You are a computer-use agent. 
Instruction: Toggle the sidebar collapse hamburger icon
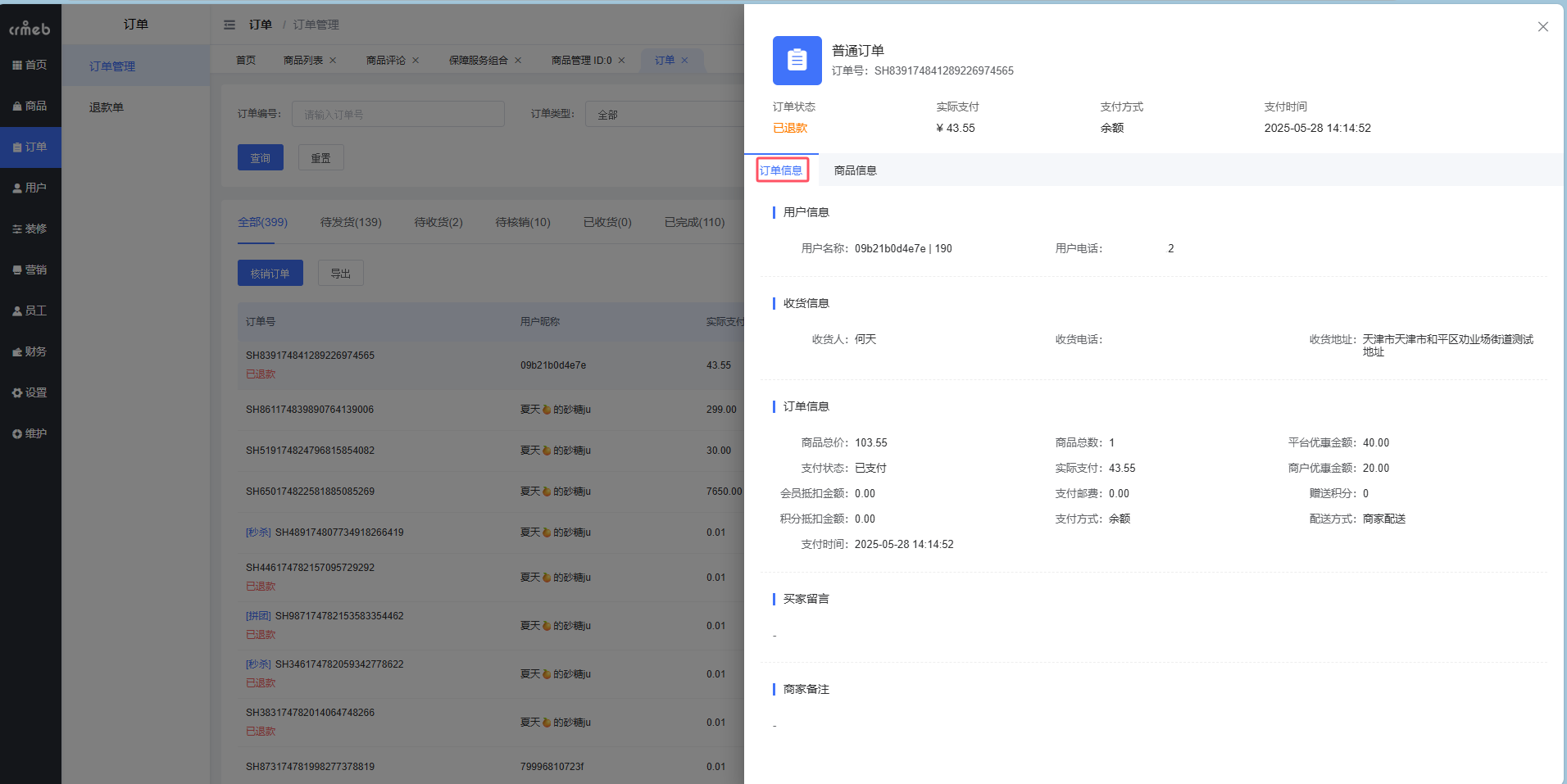click(x=229, y=25)
